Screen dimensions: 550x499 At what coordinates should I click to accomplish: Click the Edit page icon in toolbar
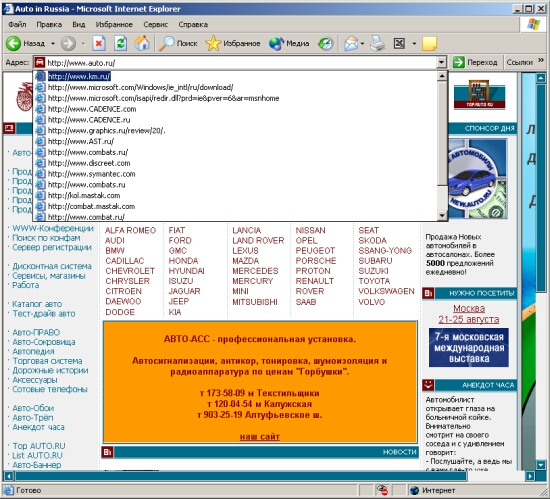(x=399, y=43)
